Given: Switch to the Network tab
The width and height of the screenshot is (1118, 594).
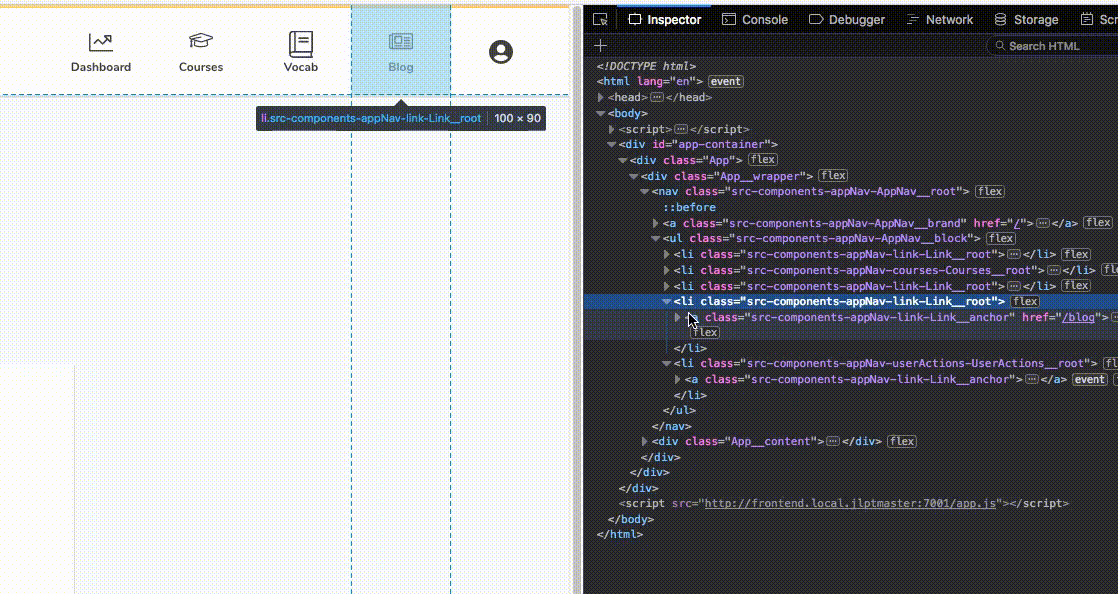Looking at the screenshot, I should point(940,19).
